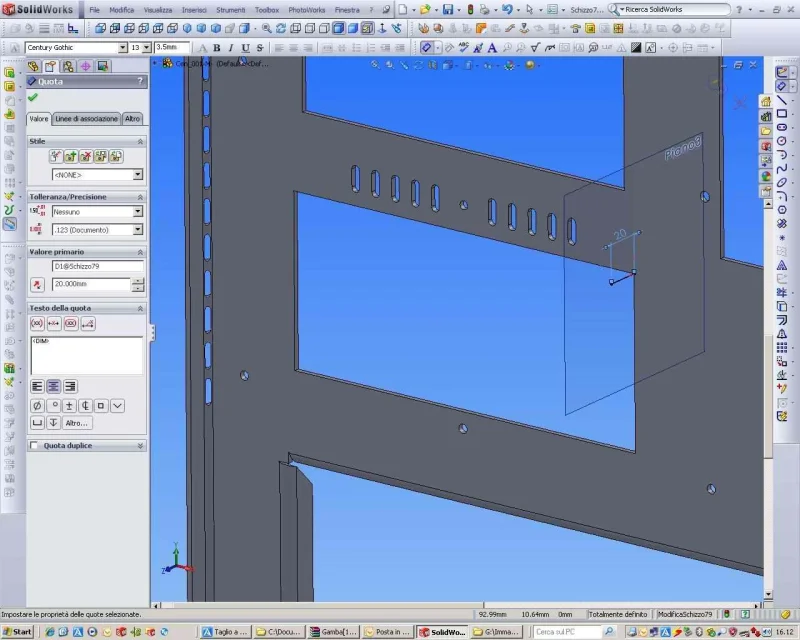This screenshot has height=640, width=800.
Task: Click the Sketch Line tool in right toolbar
Action: click(782, 100)
